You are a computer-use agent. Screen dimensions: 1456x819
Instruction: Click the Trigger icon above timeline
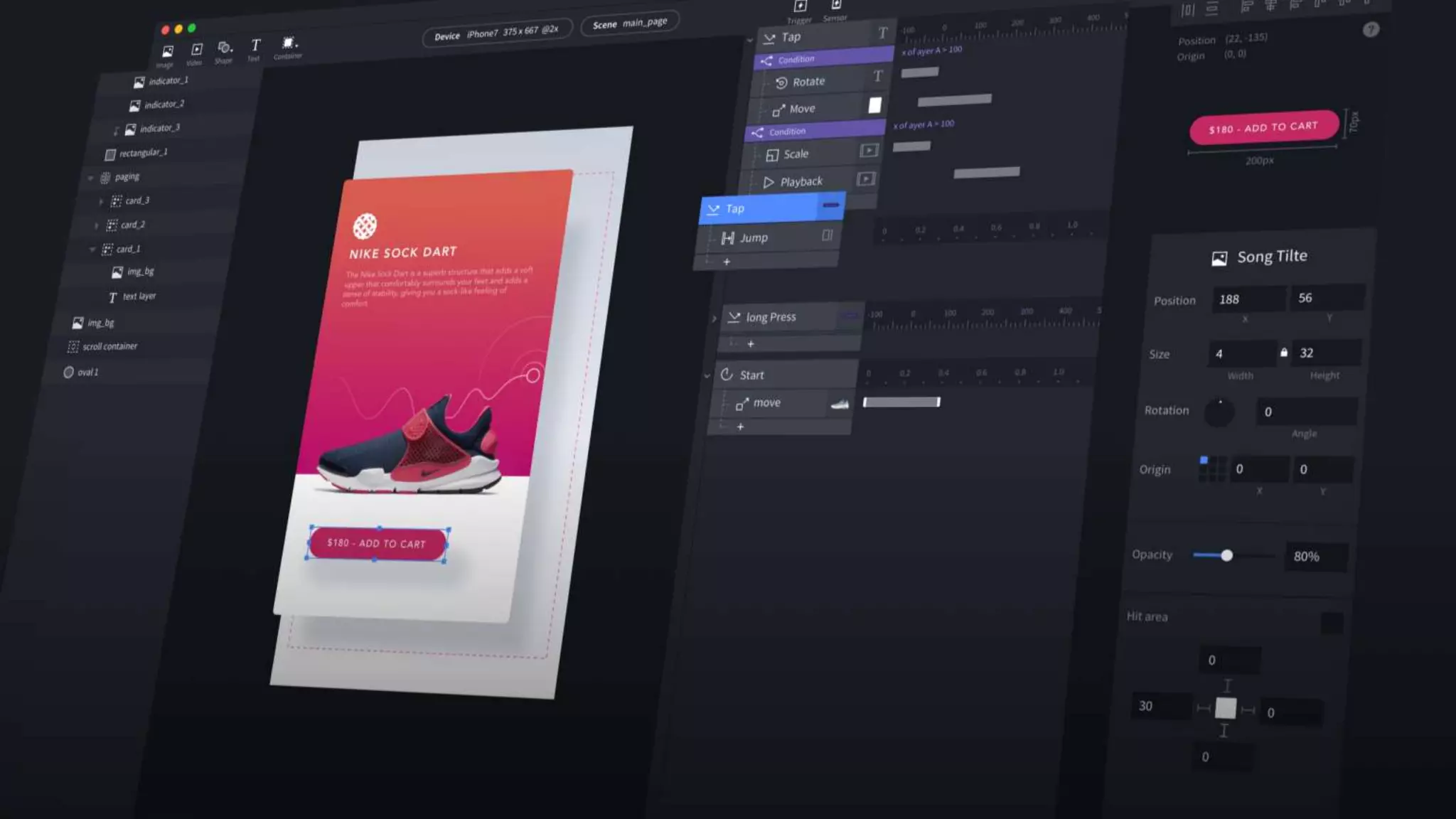coord(801,7)
